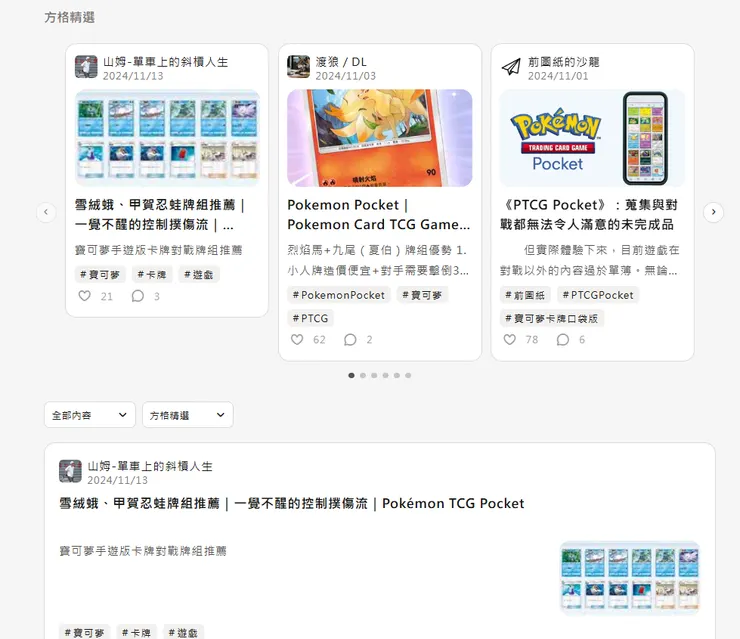This screenshot has width=740, height=639.
Task: Click #寶可夢 tag in bottom list post
Action: tap(84, 632)
